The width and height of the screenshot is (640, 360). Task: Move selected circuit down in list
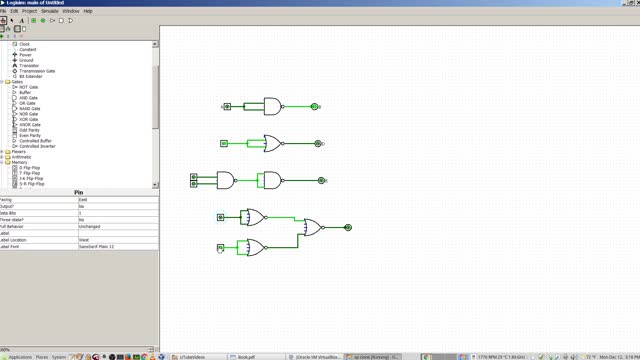point(15,36)
